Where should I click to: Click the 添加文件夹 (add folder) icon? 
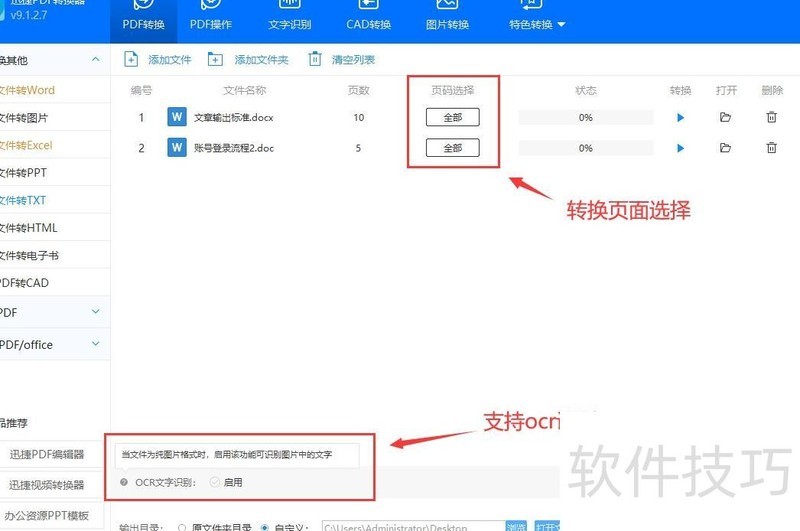[215, 60]
